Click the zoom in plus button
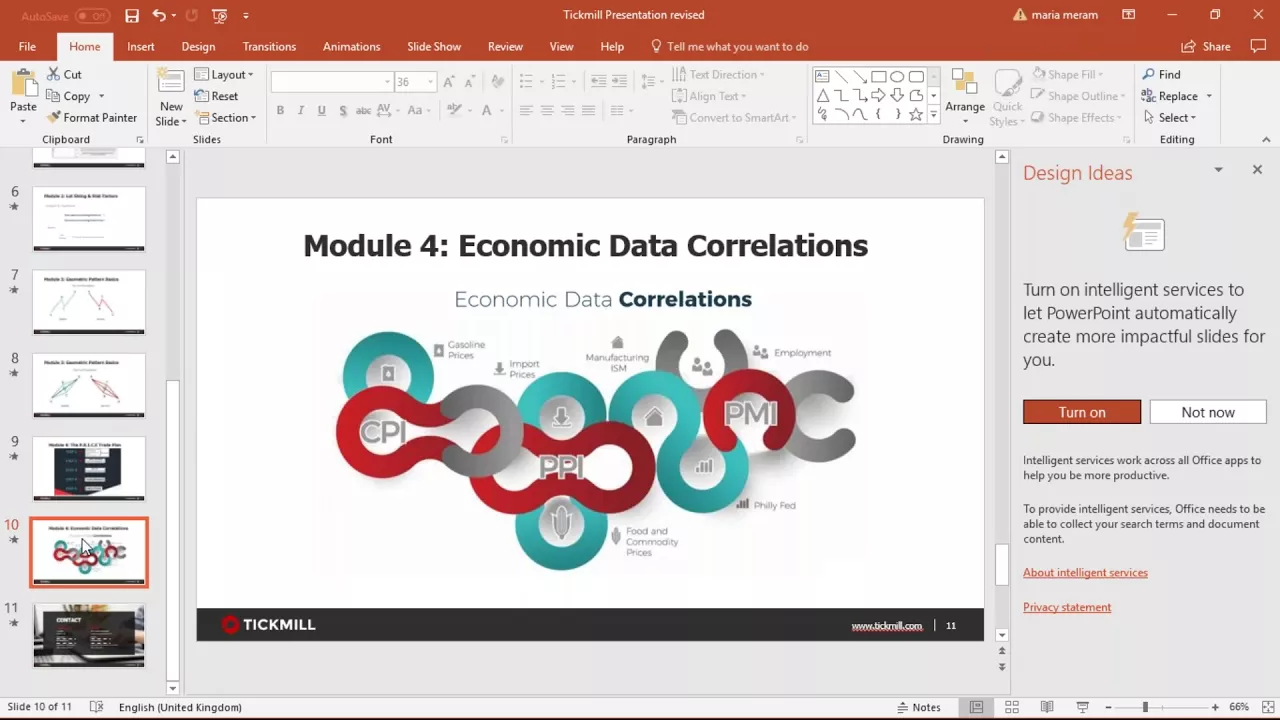The height and width of the screenshot is (720, 1280). (1215, 707)
